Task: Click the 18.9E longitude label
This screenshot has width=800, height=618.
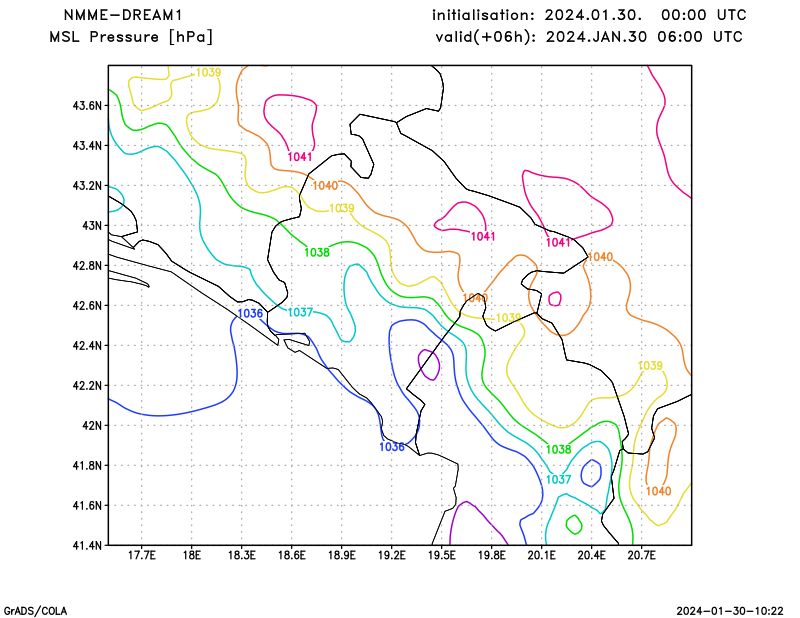Action: (x=341, y=556)
